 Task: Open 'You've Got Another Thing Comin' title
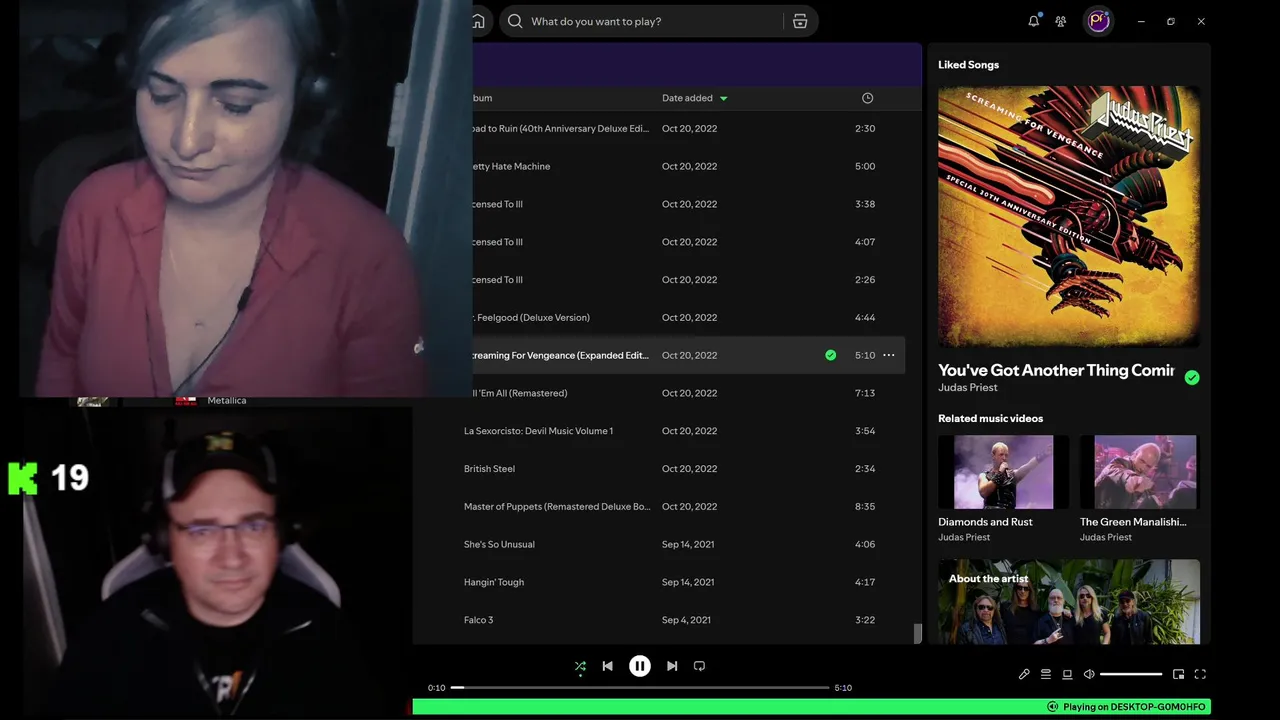pos(1056,370)
